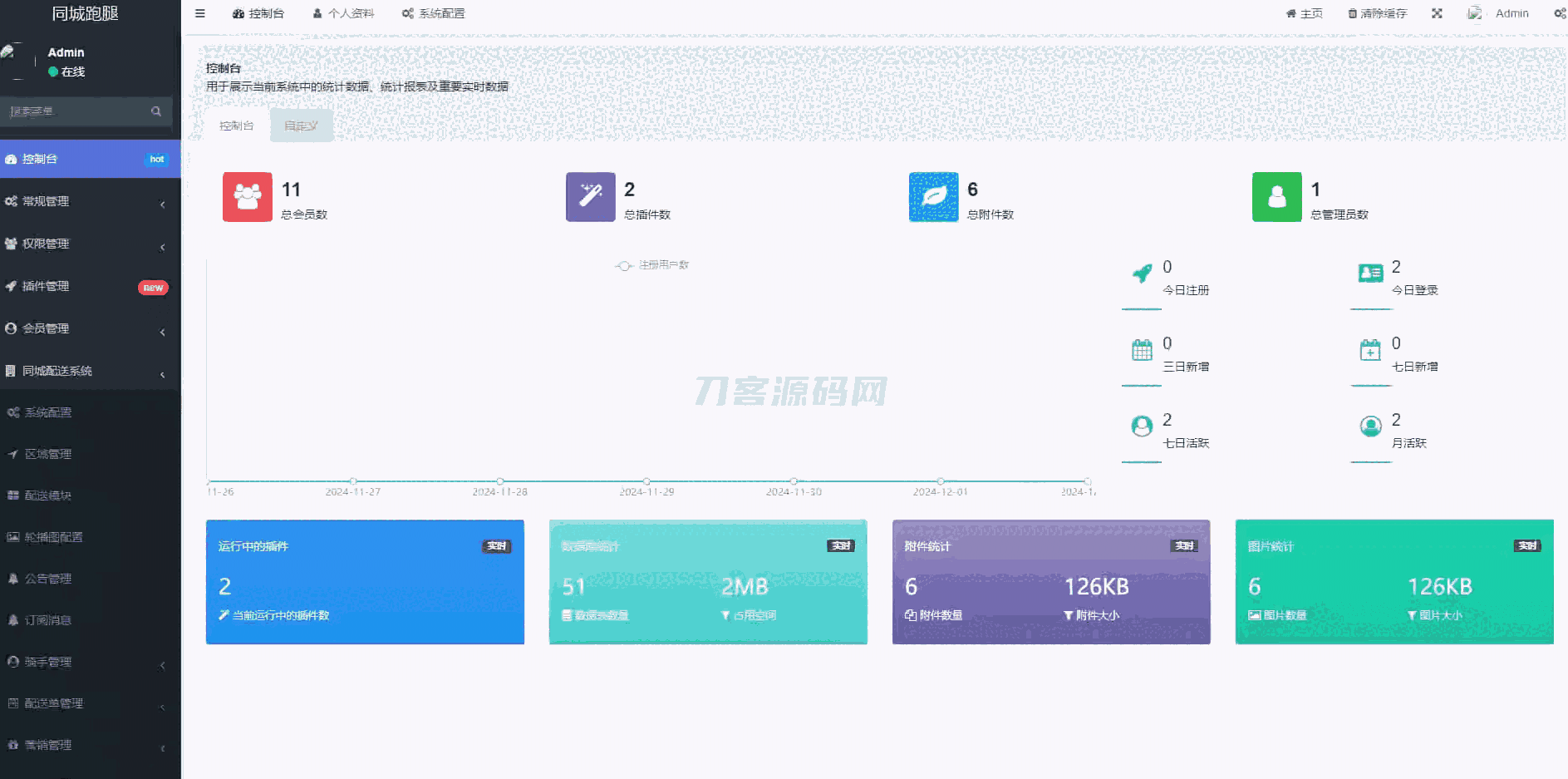Click the 实时 badge on 数据库统计 card
The height and width of the screenshot is (779, 1568).
(x=841, y=546)
